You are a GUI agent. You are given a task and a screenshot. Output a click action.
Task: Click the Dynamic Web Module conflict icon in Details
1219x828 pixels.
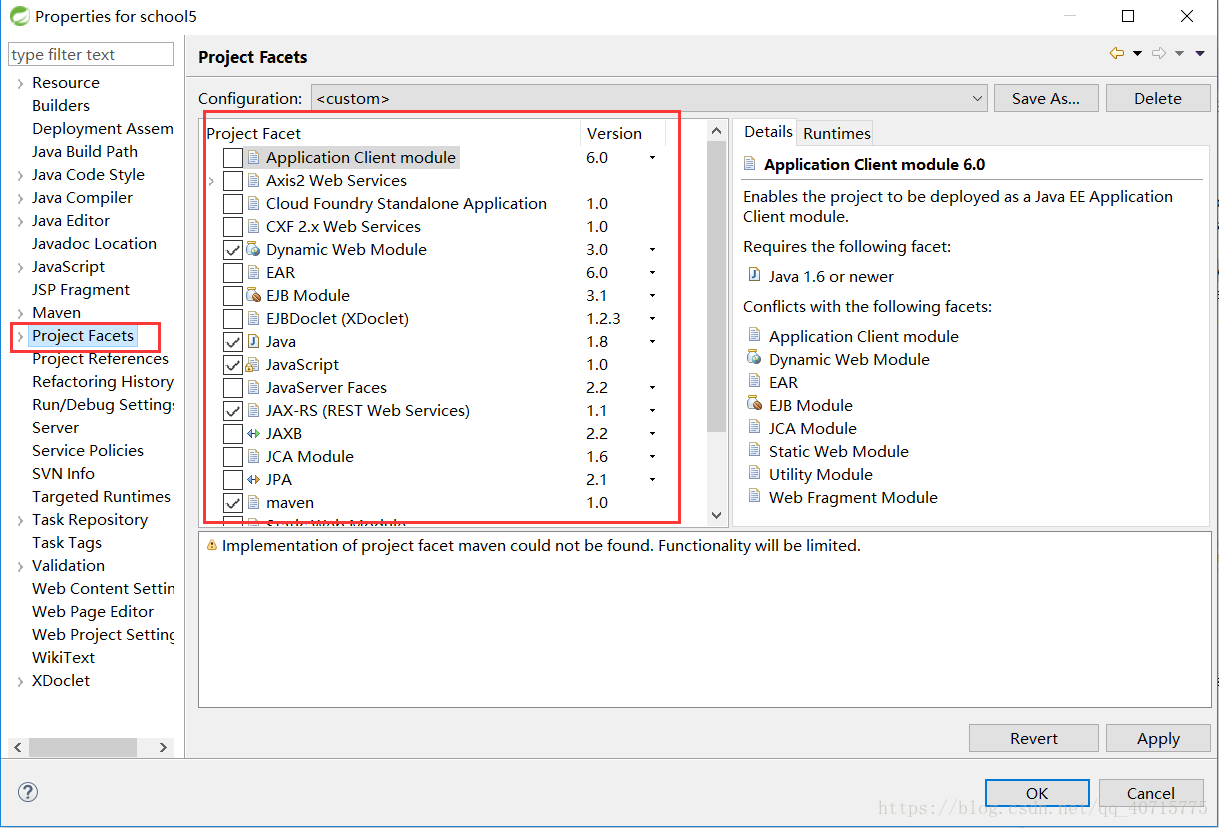pos(754,359)
